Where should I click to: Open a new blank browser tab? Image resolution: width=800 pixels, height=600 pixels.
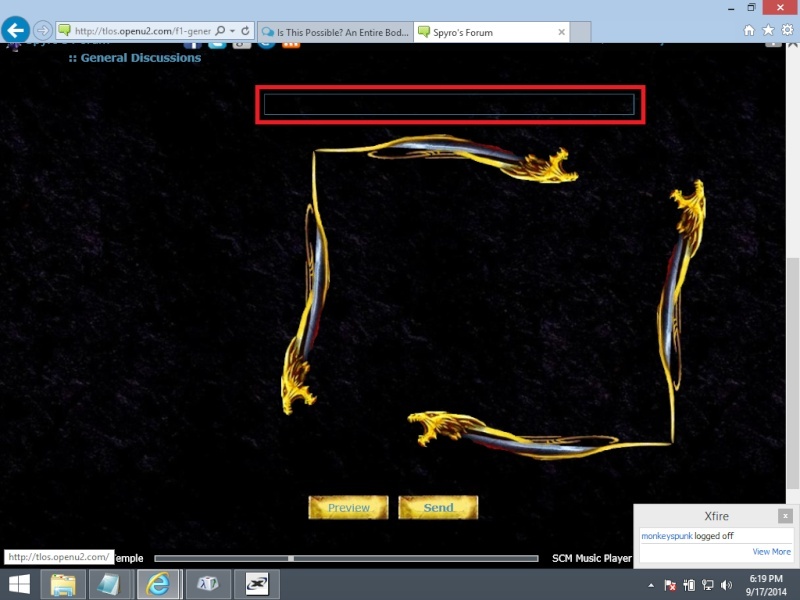(x=580, y=32)
